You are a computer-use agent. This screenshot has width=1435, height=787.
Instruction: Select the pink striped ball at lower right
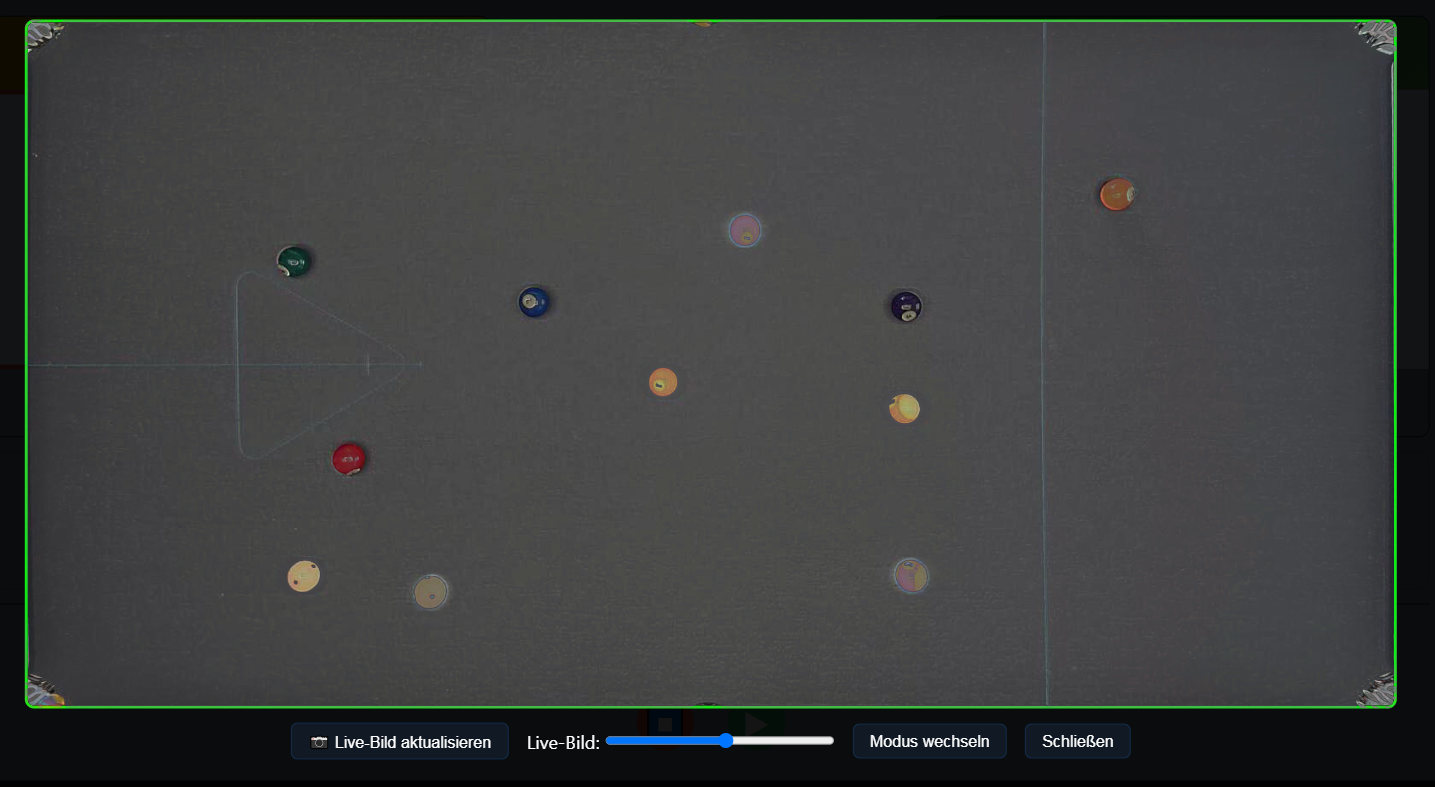tap(910, 575)
